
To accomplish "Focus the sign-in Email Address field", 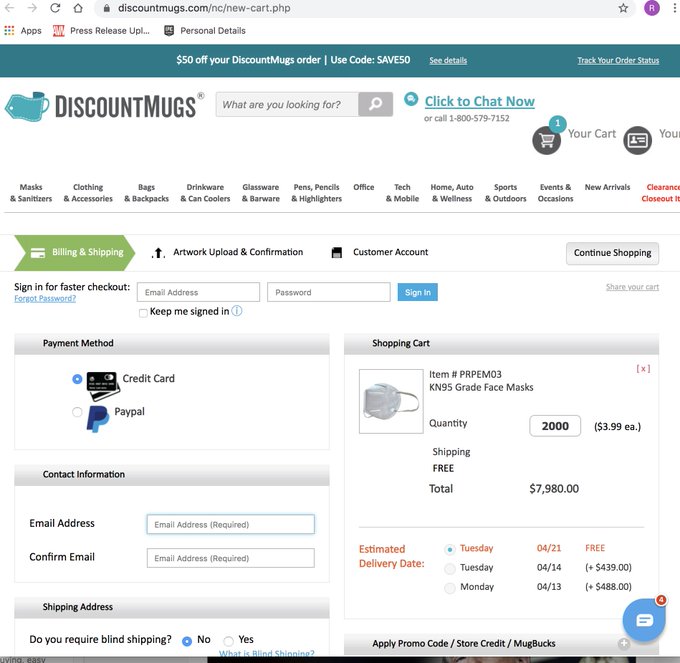I will tap(198, 292).
